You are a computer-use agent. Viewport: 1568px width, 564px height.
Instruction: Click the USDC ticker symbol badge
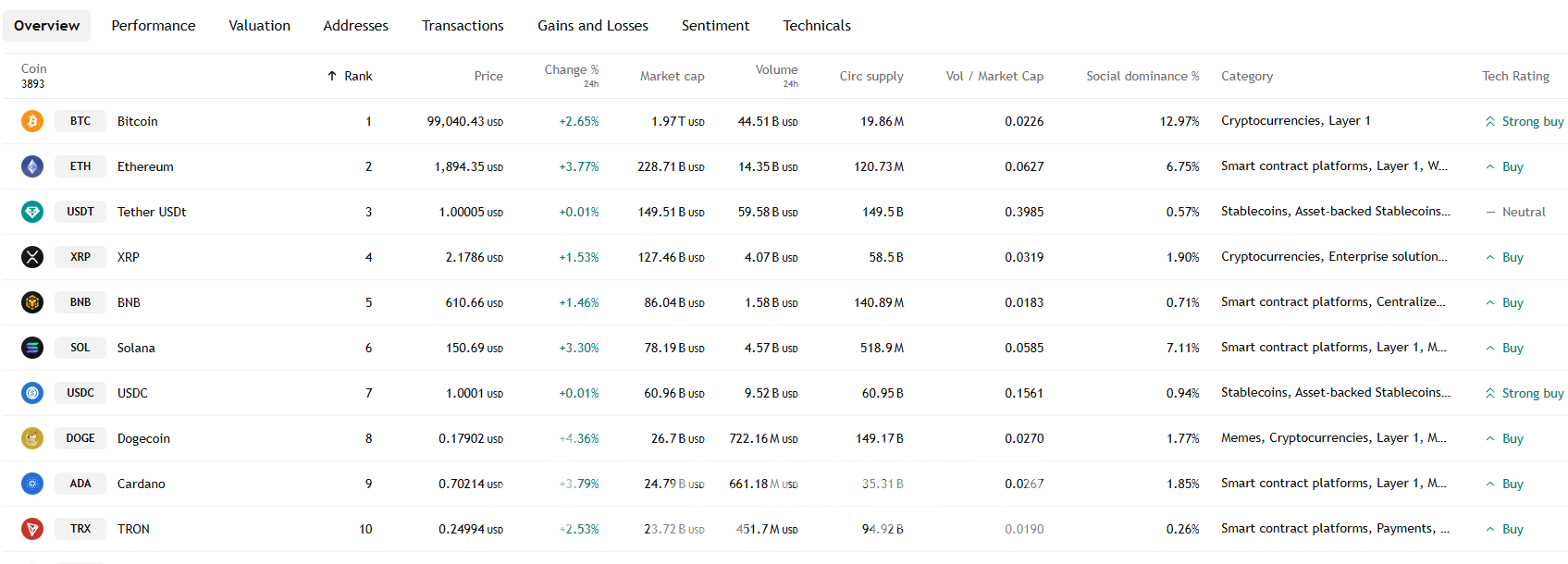(80, 393)
